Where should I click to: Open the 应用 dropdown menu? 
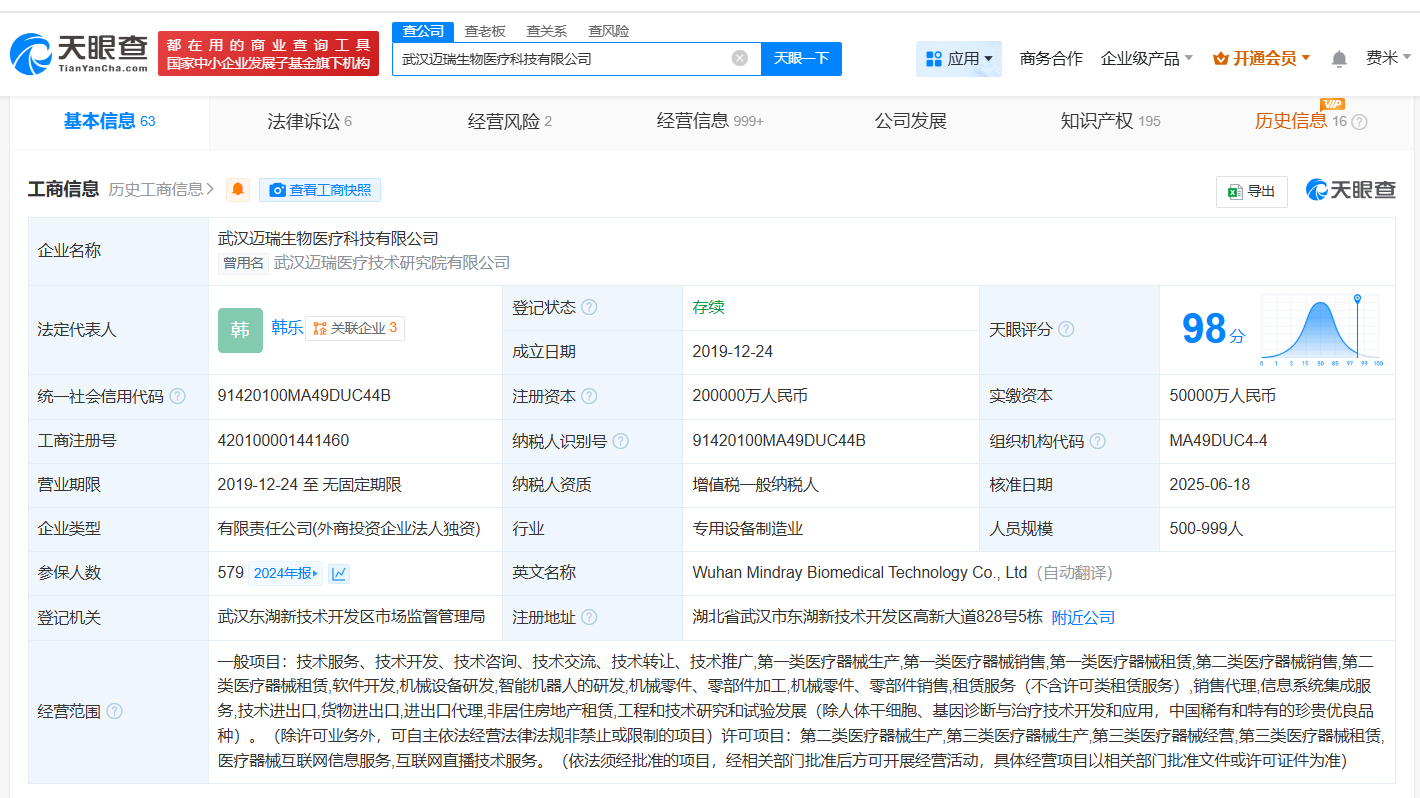click(x=958, y=59)
